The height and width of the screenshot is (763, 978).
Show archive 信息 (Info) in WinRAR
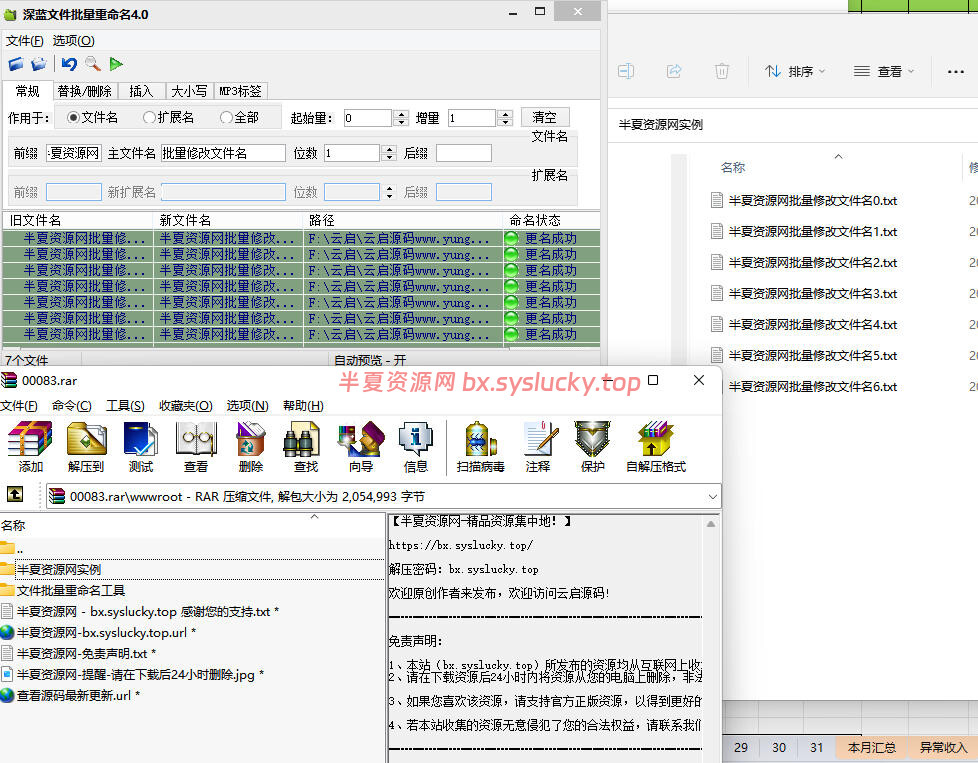pos(415,447)
